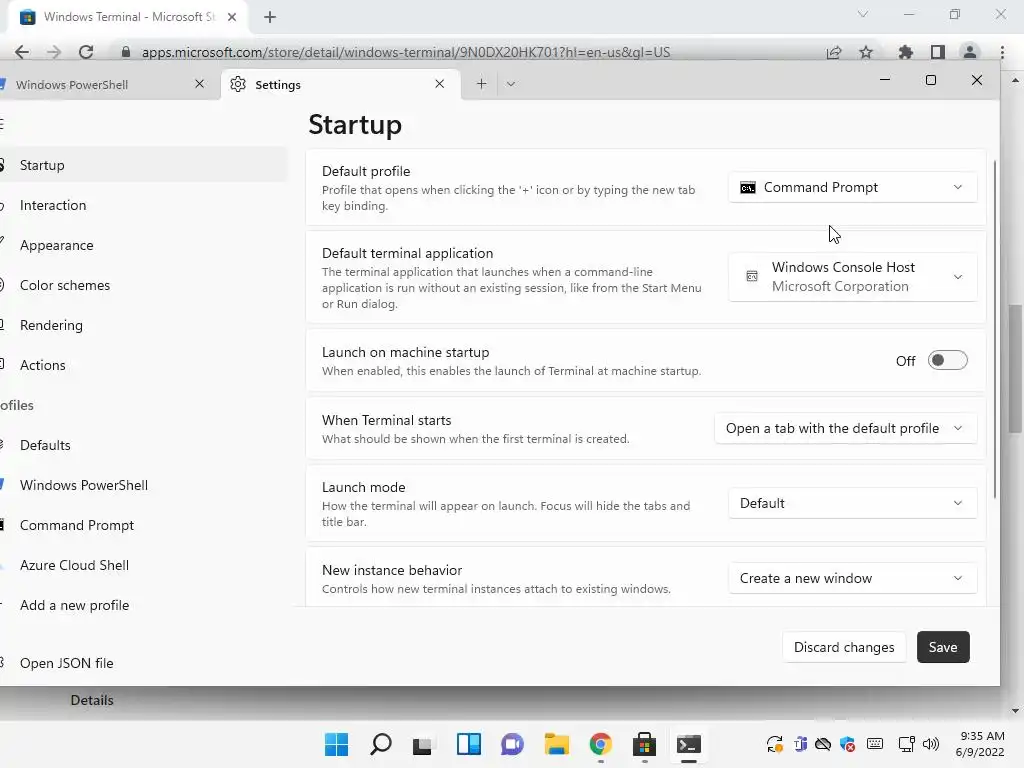Close the Windows Terminal browser tab
The height and width of the screenshot is (768, 1024).
[232, 17]
